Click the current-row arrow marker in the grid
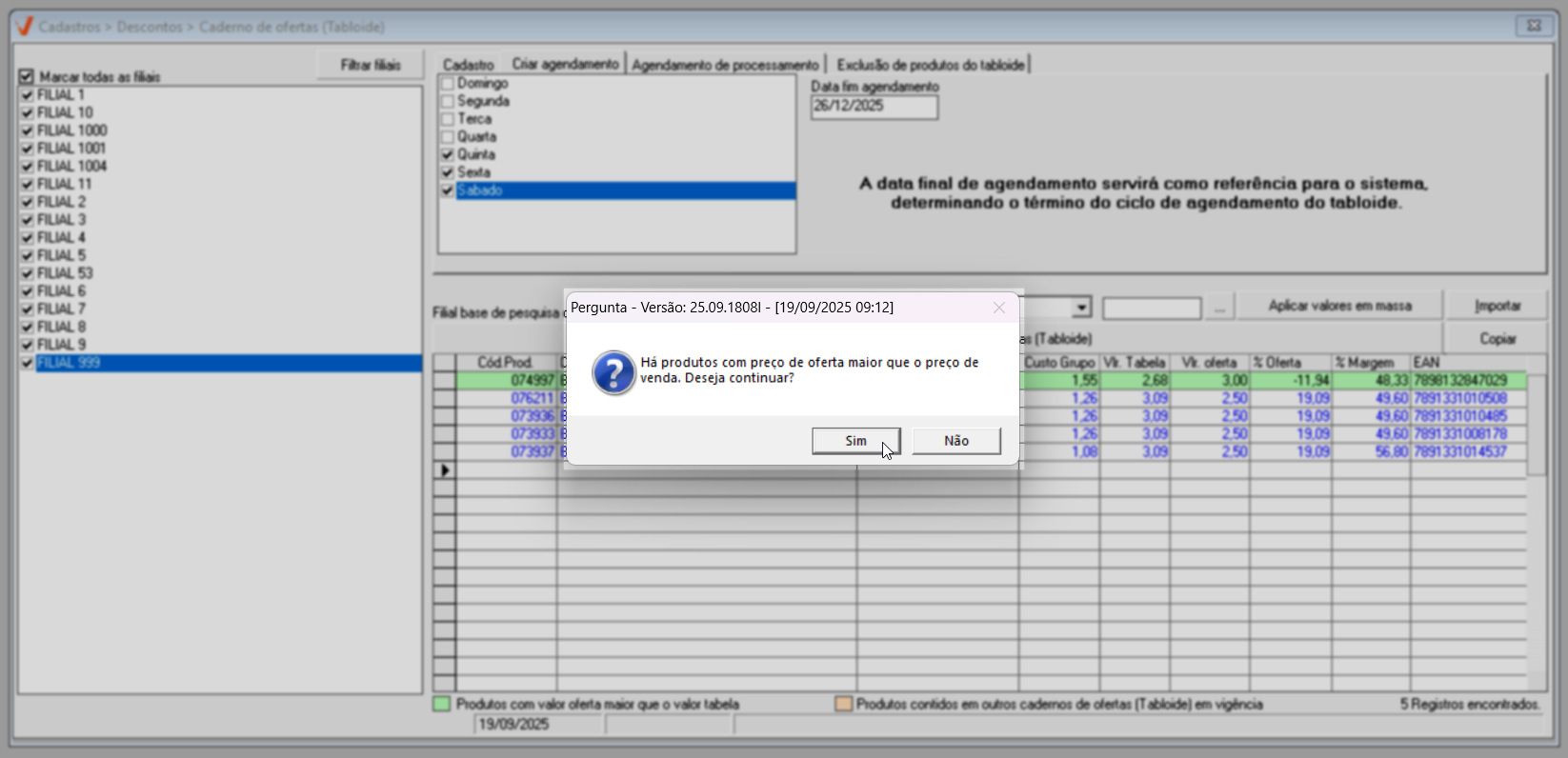This screenshot has width=1568, height=758. pyautogui.click(x=445, y=470)
